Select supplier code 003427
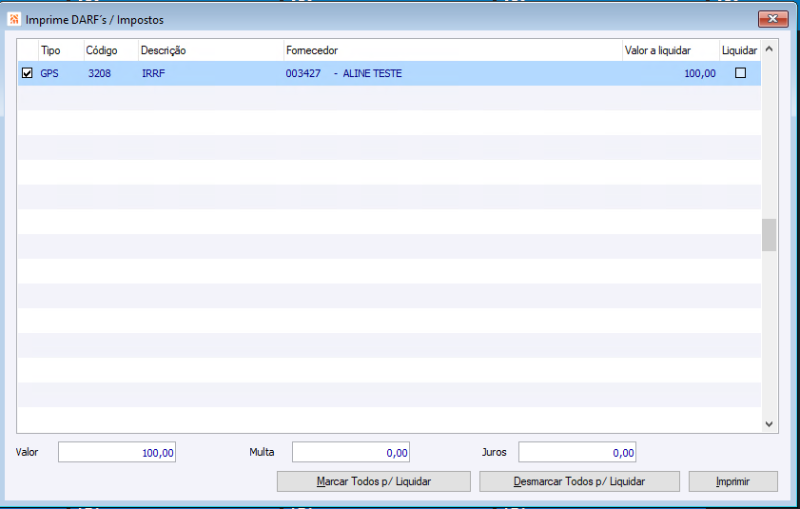 pyautogui.click(x=303, y=73)
